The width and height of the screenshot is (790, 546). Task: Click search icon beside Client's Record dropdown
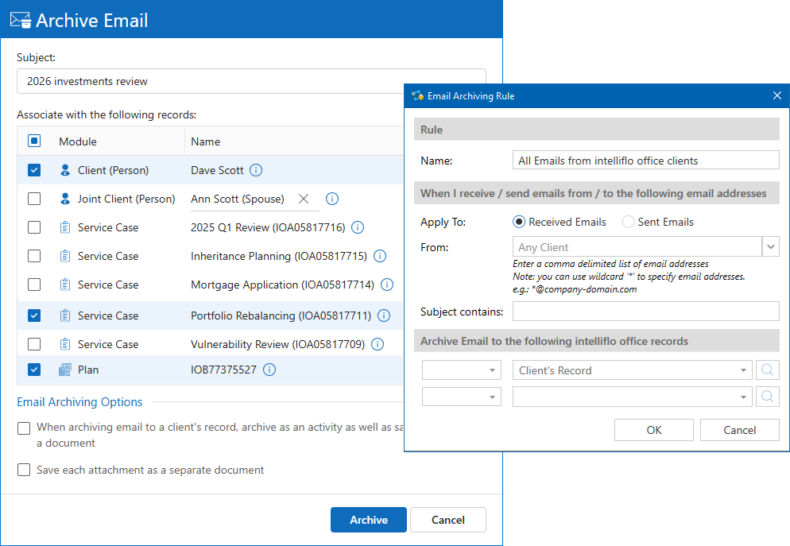[768, 370]
